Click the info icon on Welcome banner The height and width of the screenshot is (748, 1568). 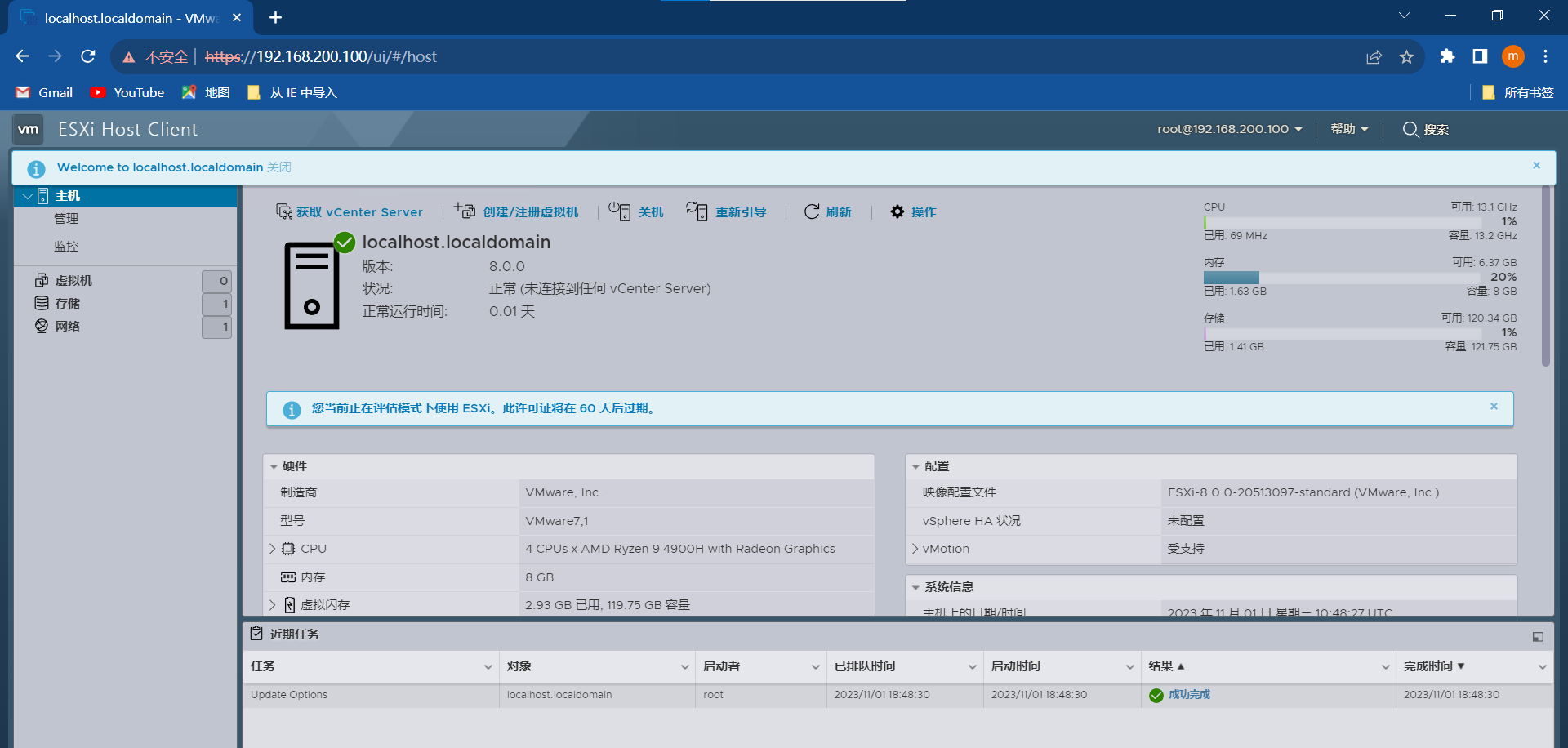click(x=36, y=169)
